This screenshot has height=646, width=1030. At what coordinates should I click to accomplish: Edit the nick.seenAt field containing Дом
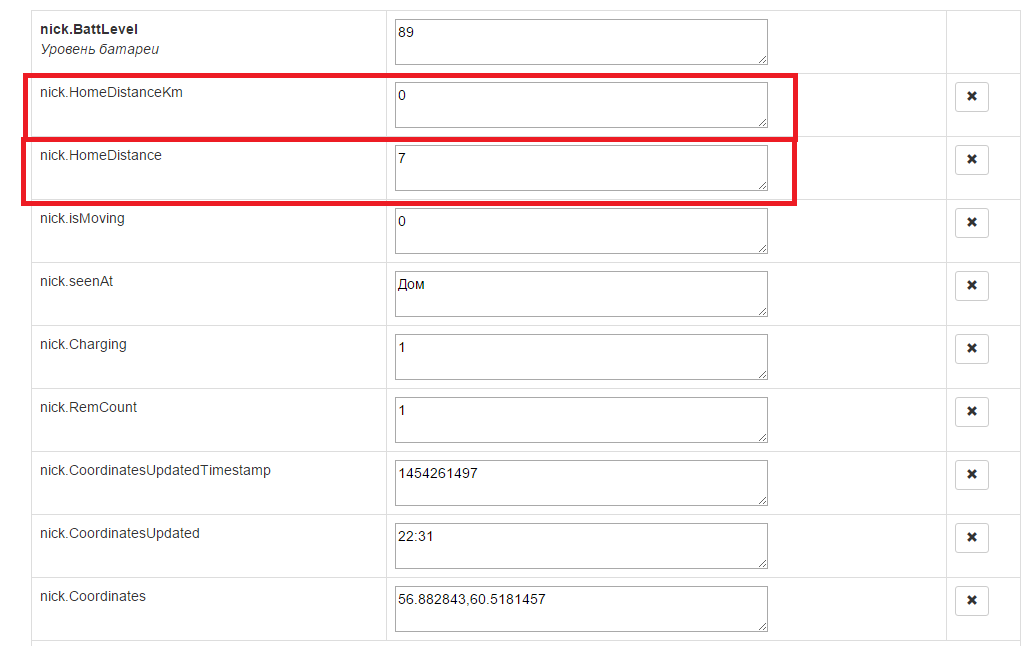point(581,294)
